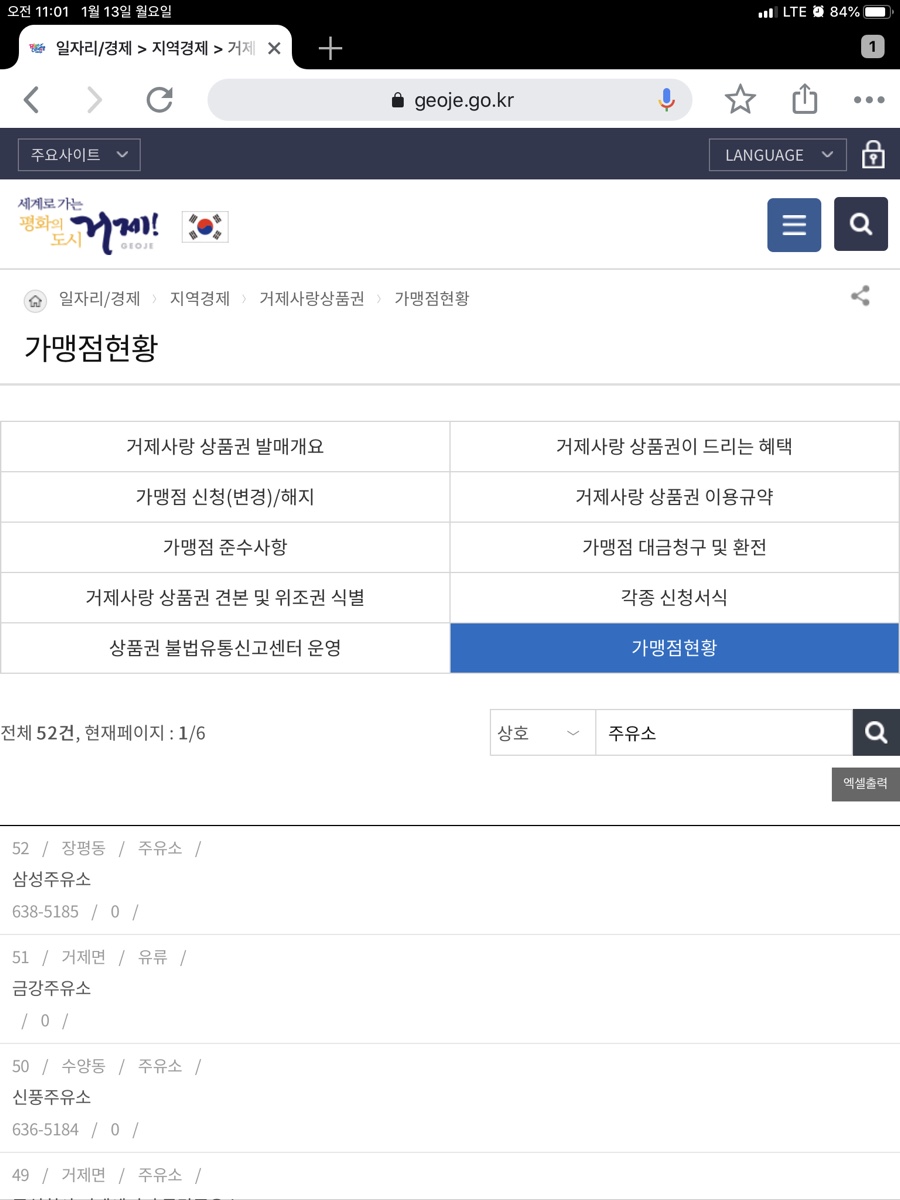This screenshot has height=1200, width=900.
Task: Run the 주유소 search with magnifier button
Action: [876, 733]
